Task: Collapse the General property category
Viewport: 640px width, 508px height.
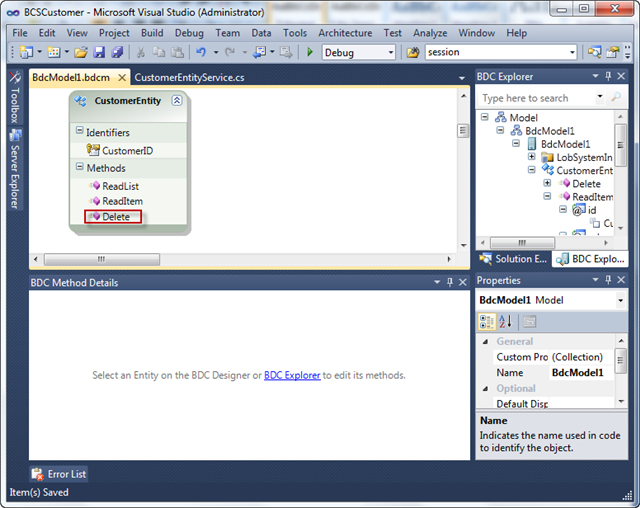Action: 486,342
